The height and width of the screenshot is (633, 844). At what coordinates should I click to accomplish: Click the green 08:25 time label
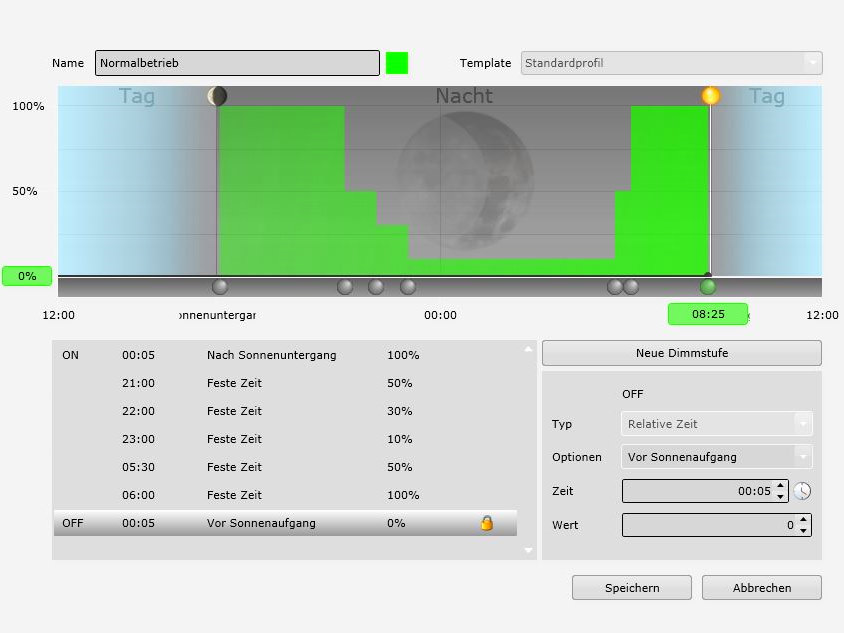[708, 314]
